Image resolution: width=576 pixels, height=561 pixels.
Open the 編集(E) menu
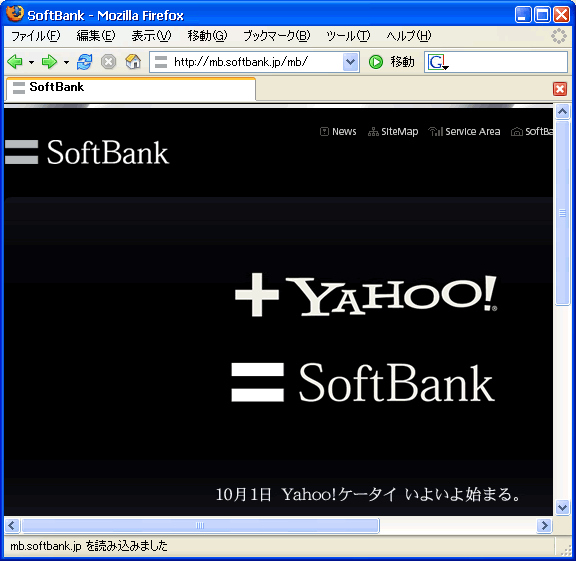(96, 36)
